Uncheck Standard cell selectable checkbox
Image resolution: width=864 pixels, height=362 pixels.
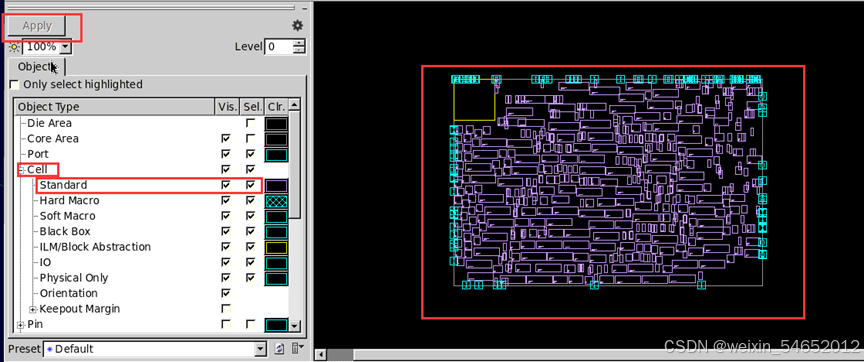coord(251,185)
